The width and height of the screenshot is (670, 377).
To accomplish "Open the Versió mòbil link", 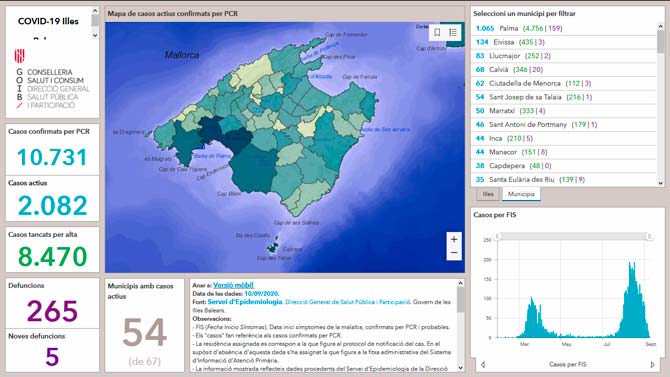I will tap(233, 285).
